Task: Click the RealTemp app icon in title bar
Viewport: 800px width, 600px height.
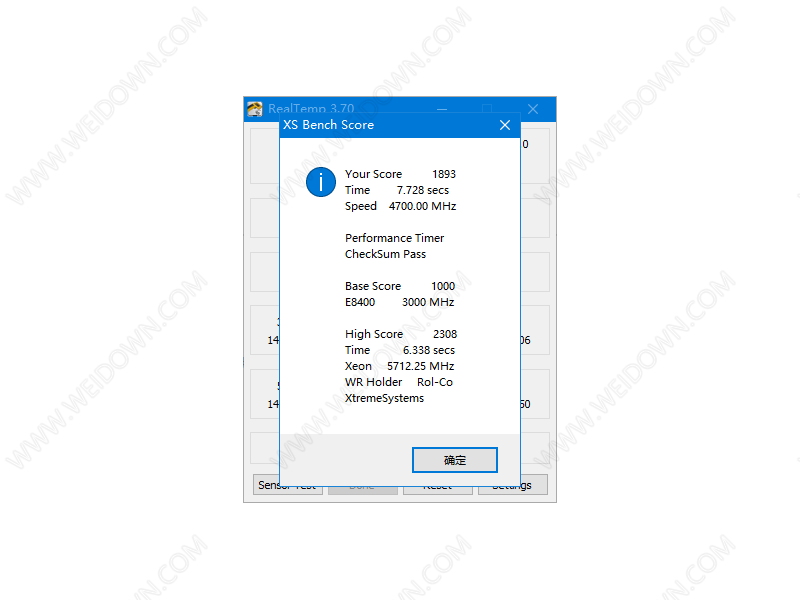Action: [255, 109]
